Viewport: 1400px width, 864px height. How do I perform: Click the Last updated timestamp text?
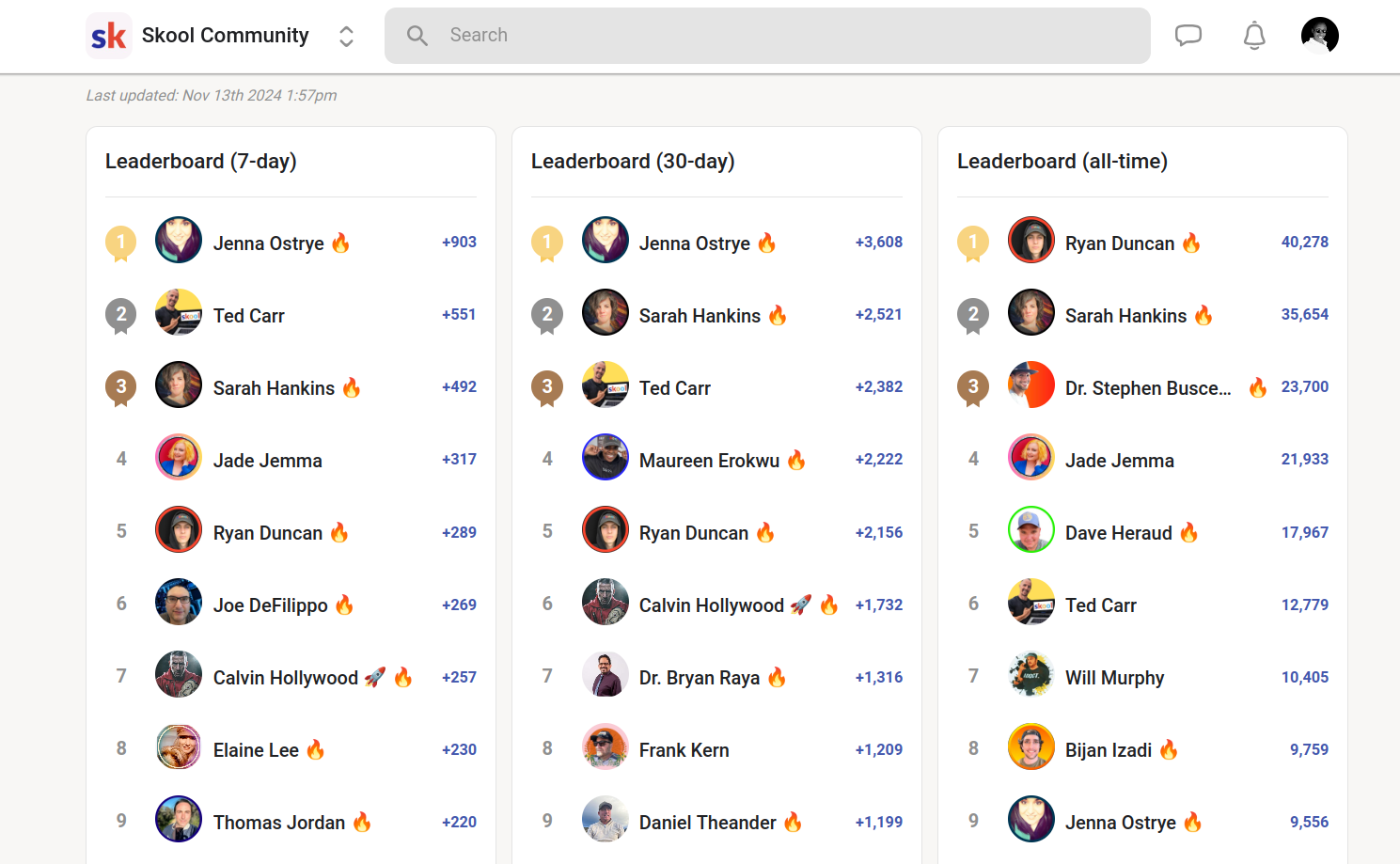[212, 95]
